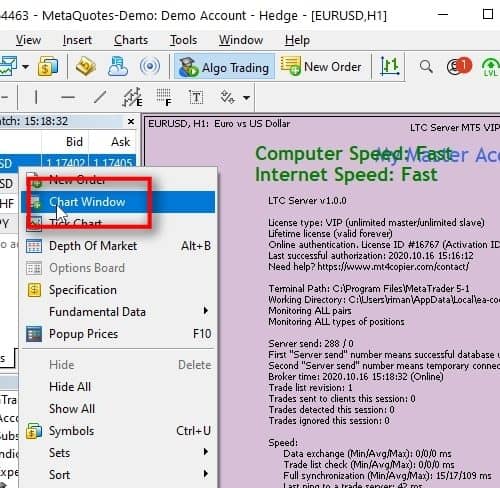500x488 pixels.
Task: Click the Options Board entry
Action: [118, 268]
